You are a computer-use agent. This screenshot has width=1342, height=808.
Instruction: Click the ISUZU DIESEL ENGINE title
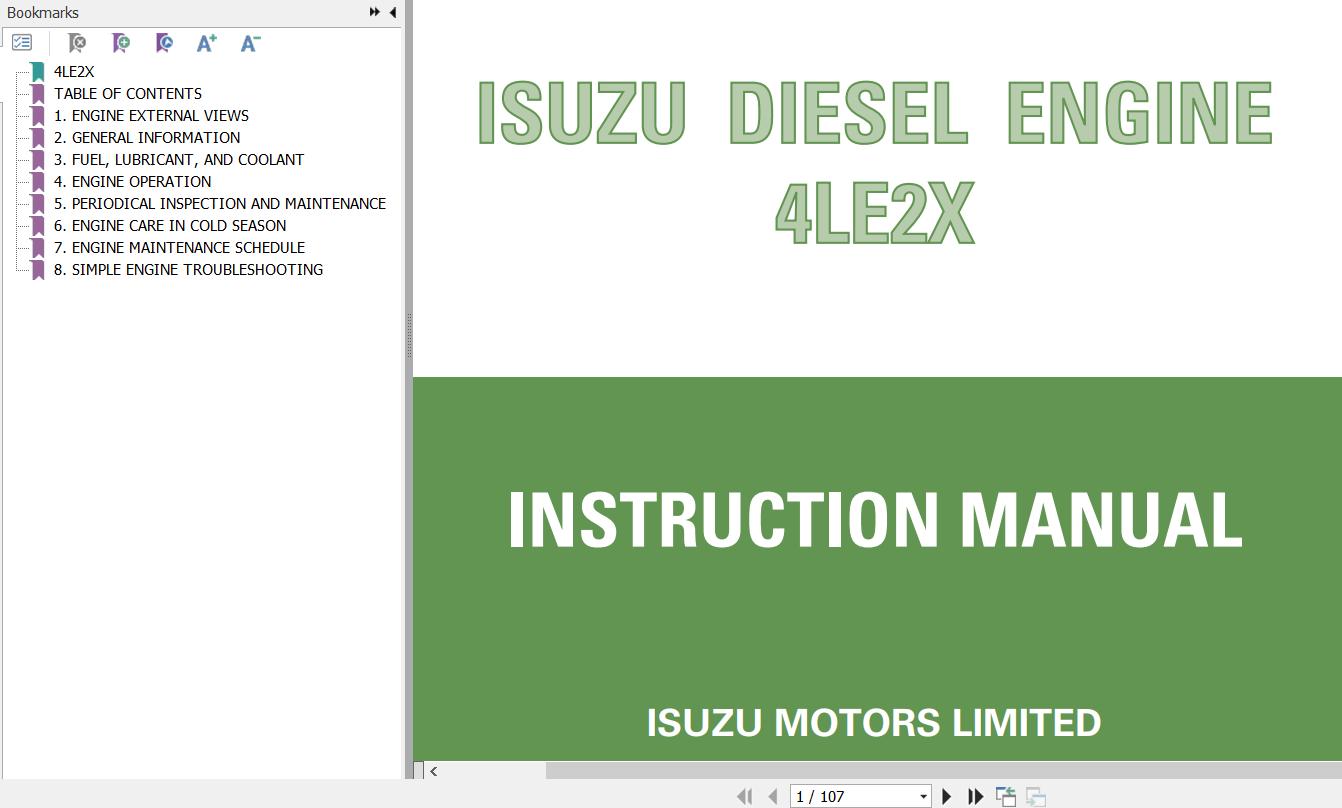[875, 113]
